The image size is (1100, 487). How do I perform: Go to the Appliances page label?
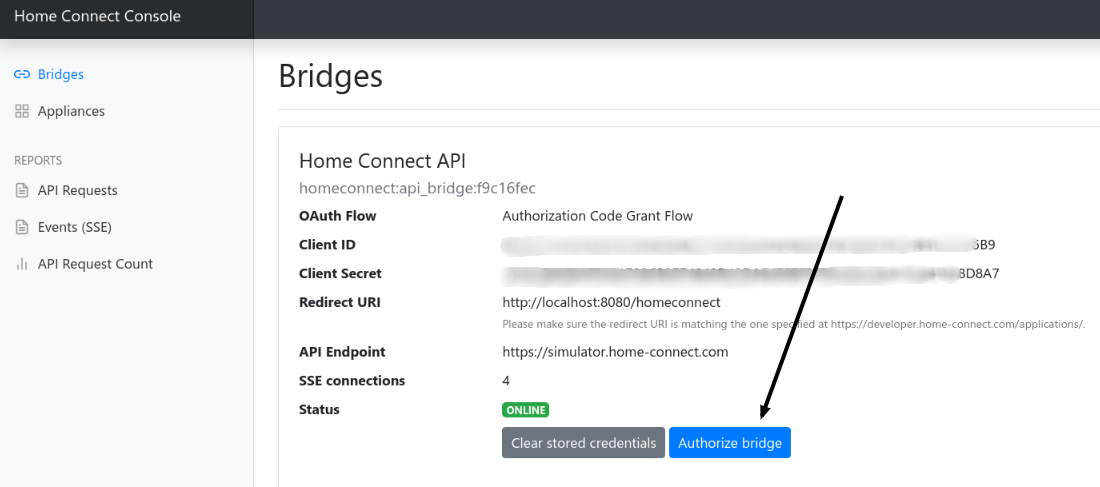71,112
